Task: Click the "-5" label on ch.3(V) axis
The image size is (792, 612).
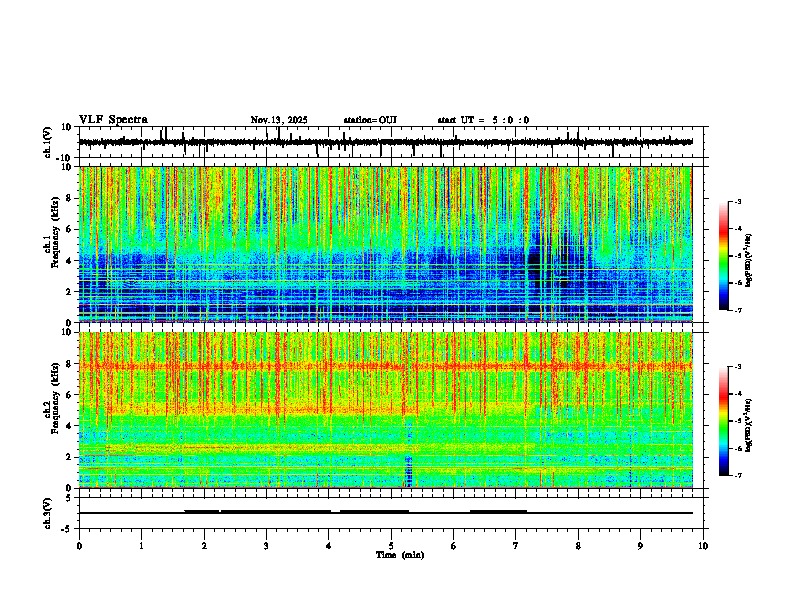Action: pyautogui.click(x=67, y=529)
